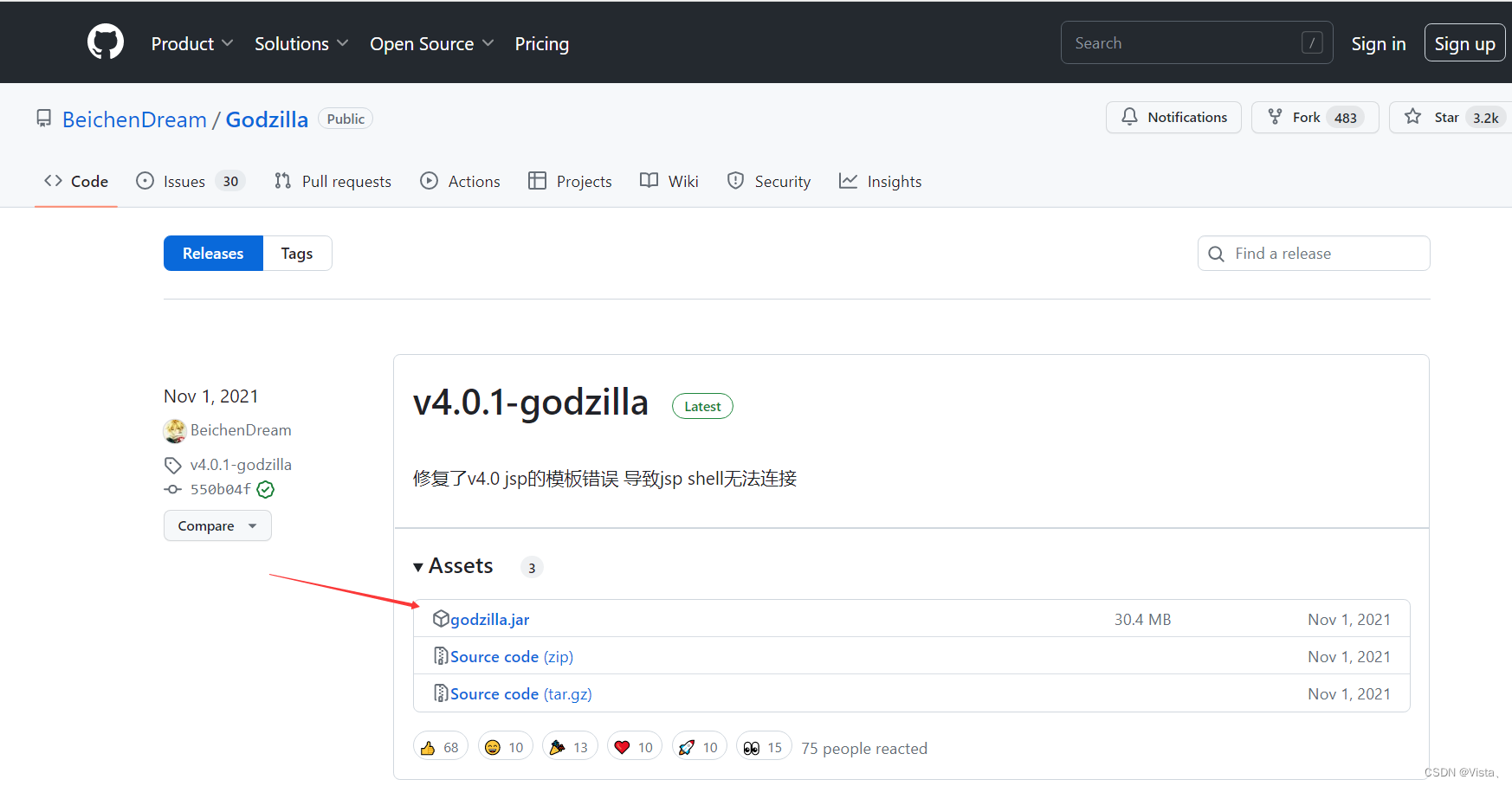Click the magnifier icon in Find a release
The height and width of the screenshot is (786, 1512).
click(1216, 254)
